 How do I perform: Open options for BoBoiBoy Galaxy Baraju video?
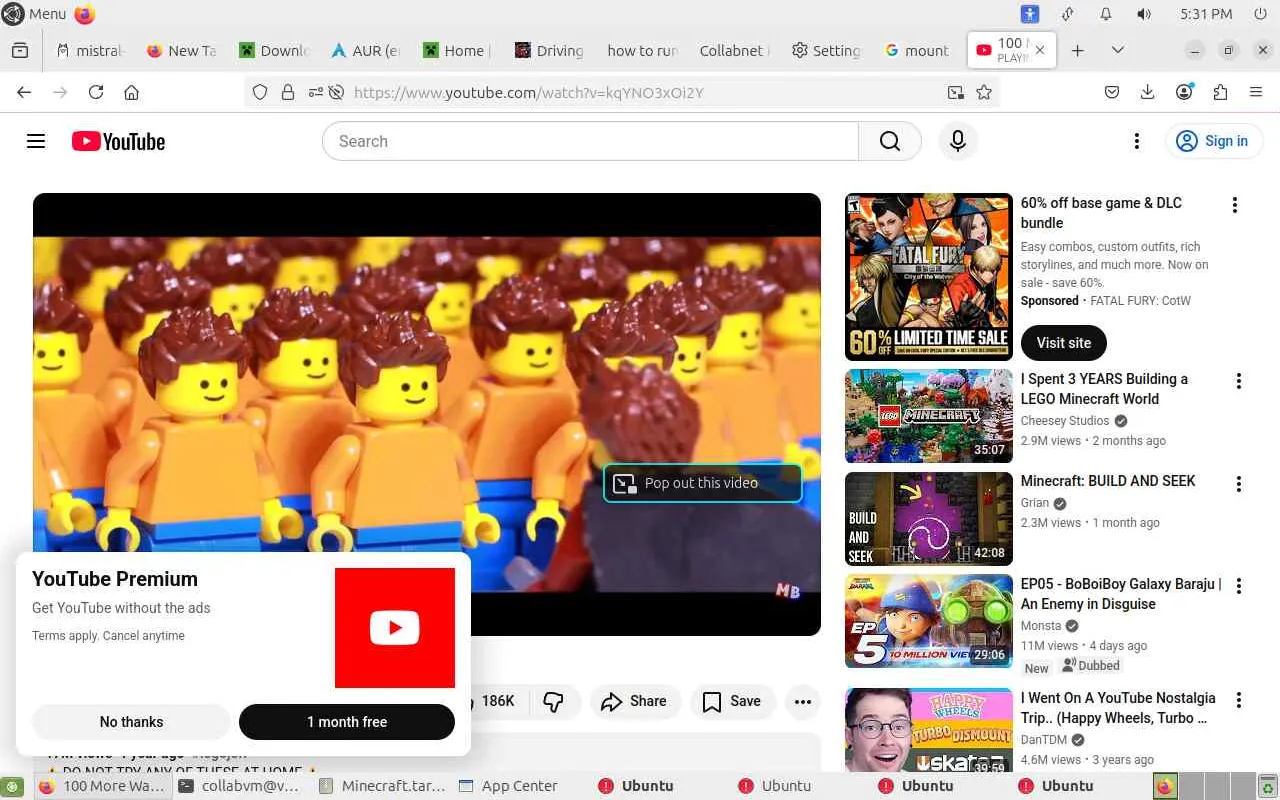[x=1239, y=586]
